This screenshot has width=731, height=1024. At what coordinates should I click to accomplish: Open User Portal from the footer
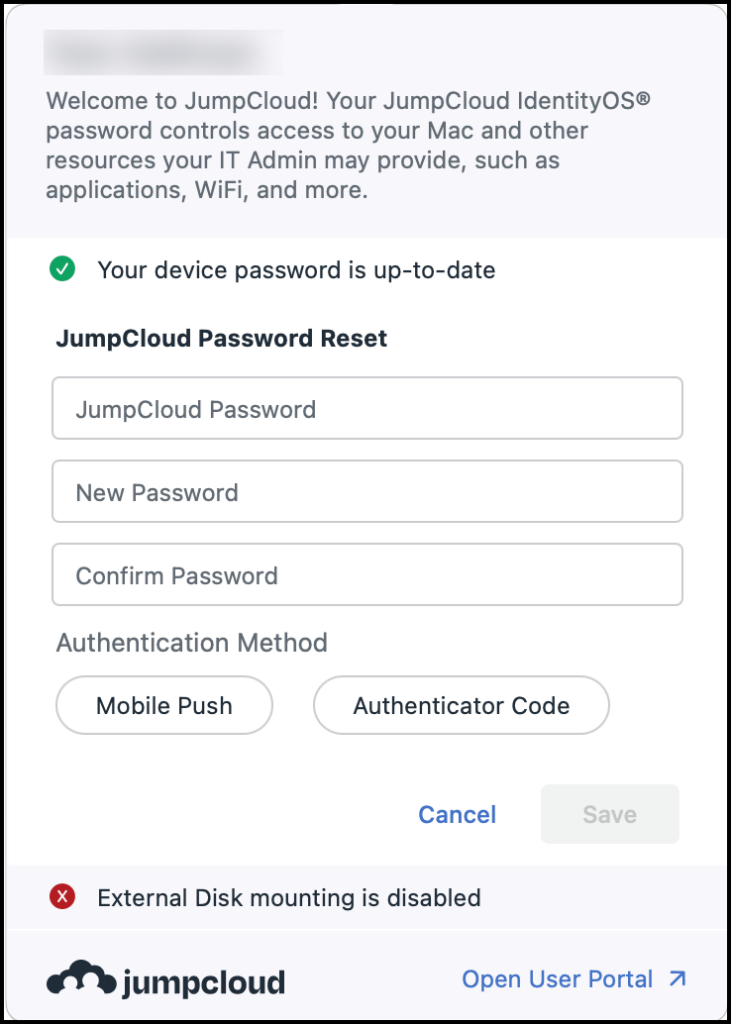coord(555,979)
